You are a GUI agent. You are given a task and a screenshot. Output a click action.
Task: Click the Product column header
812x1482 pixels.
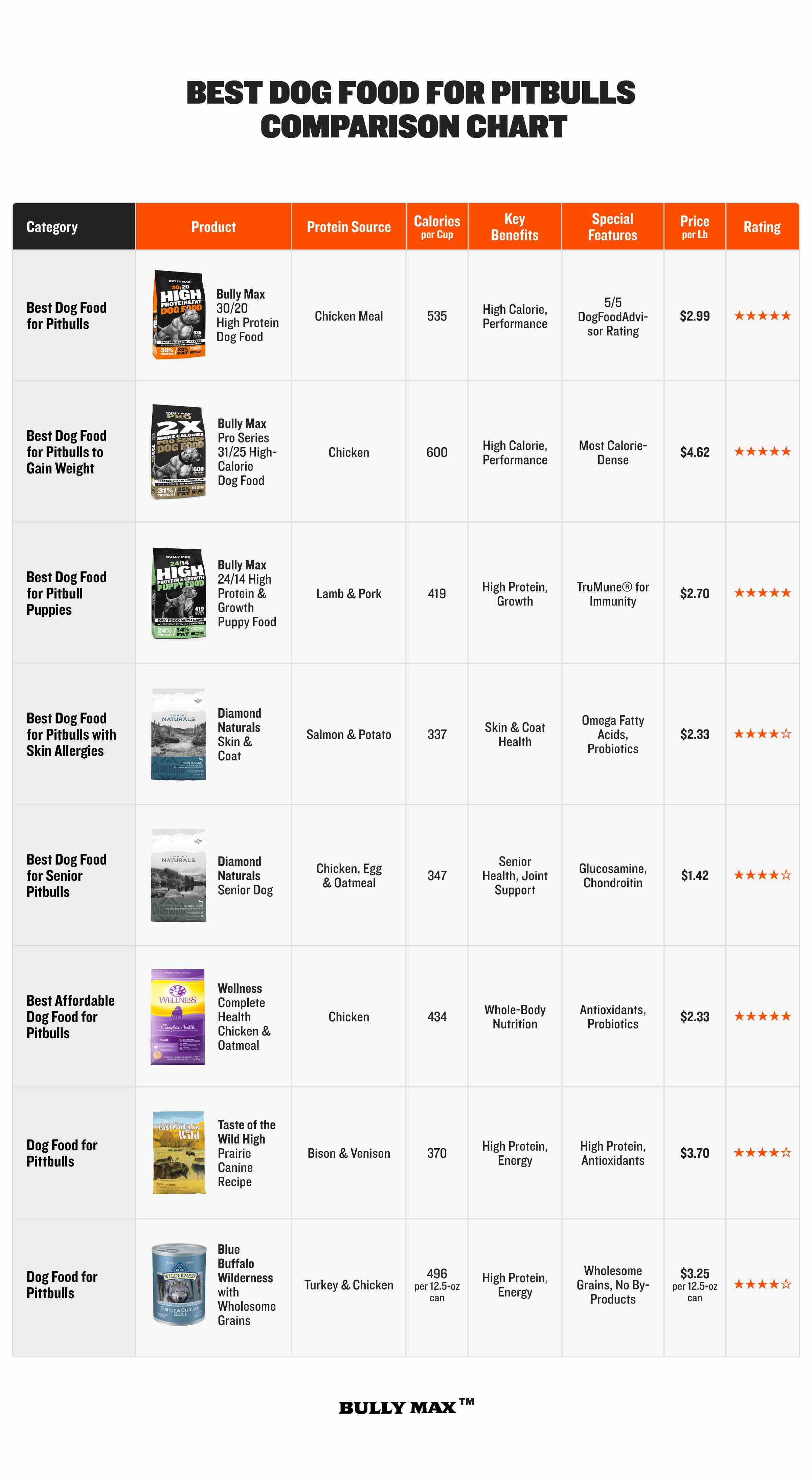tap(213, 226)
